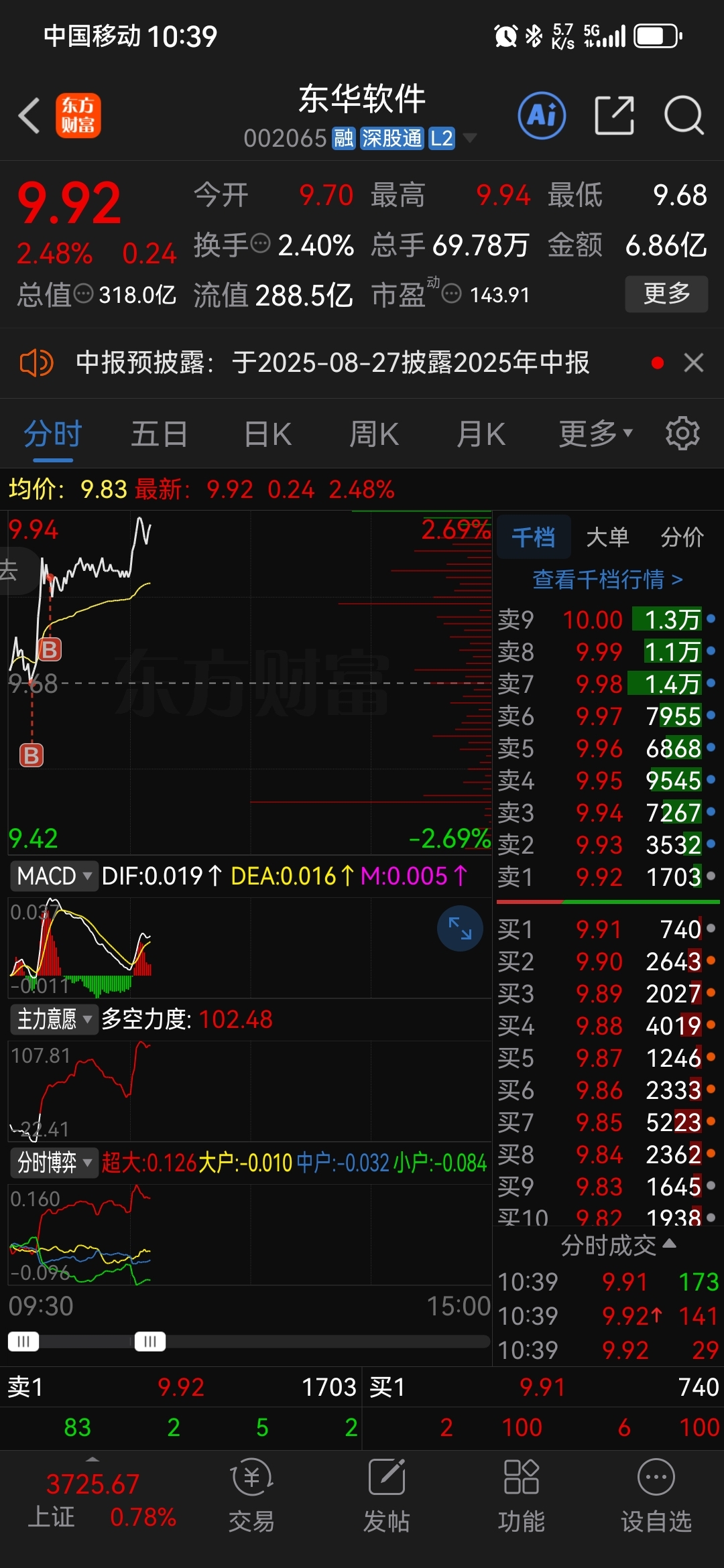The width and height of the screenshot is (724, 1568).
Task: Tap the 设自选 more icon
Action: [656, 1477]
